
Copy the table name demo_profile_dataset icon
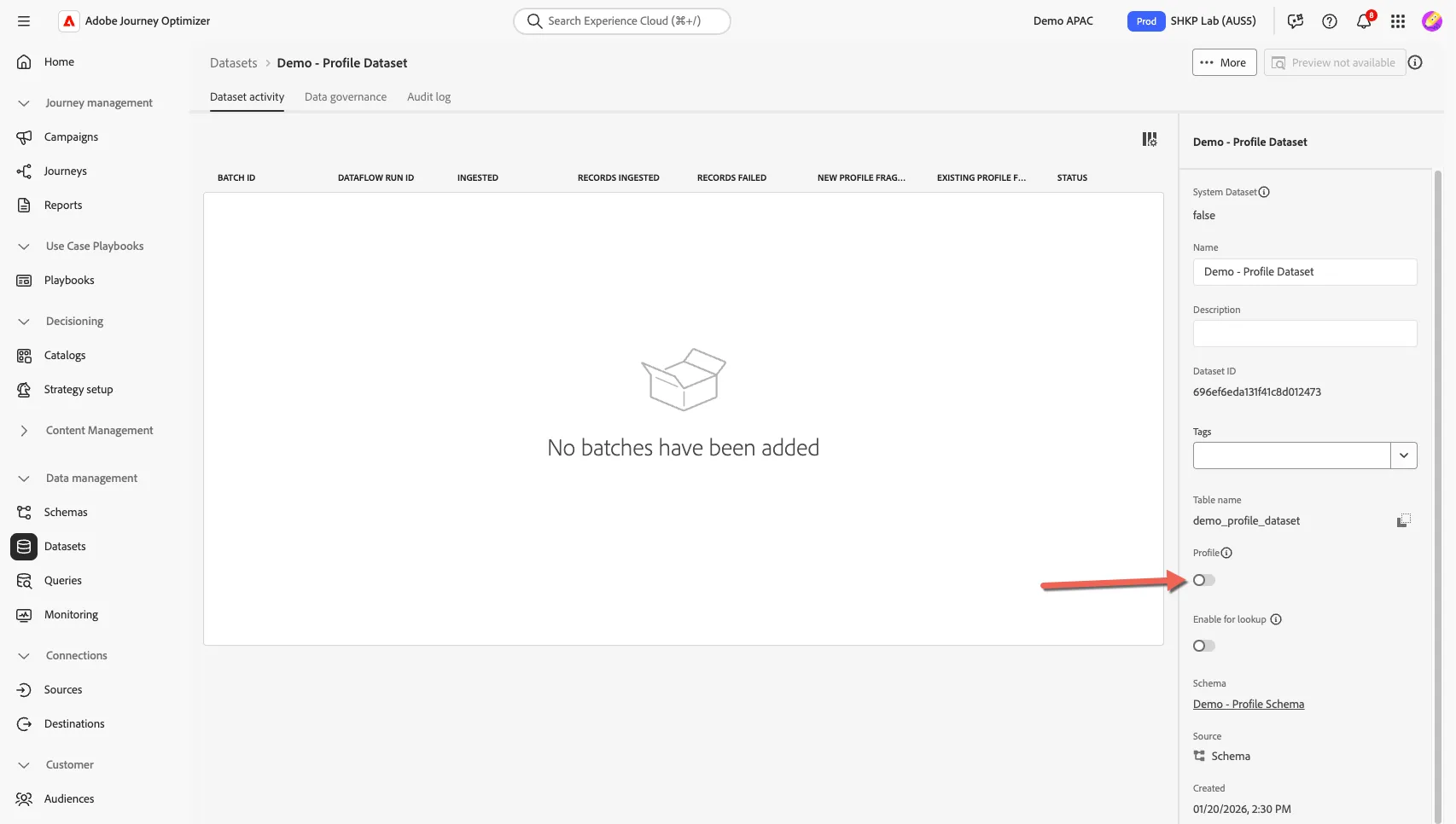click(x=1403, y=520)
